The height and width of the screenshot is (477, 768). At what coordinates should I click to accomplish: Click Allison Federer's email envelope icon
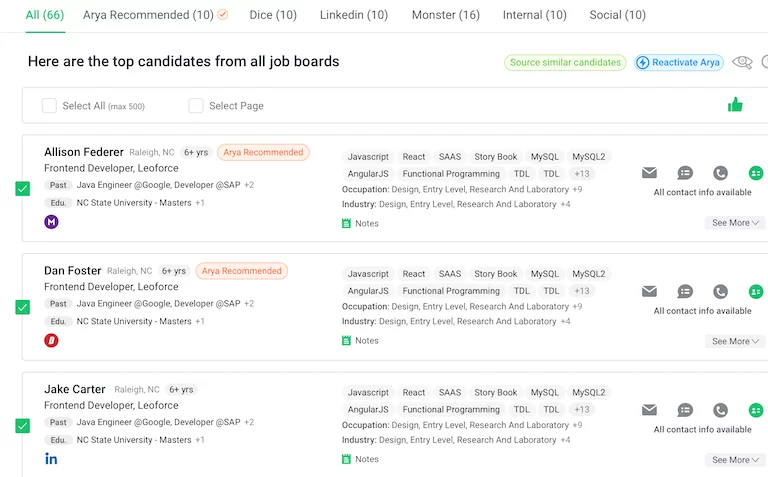coord(649,173)
